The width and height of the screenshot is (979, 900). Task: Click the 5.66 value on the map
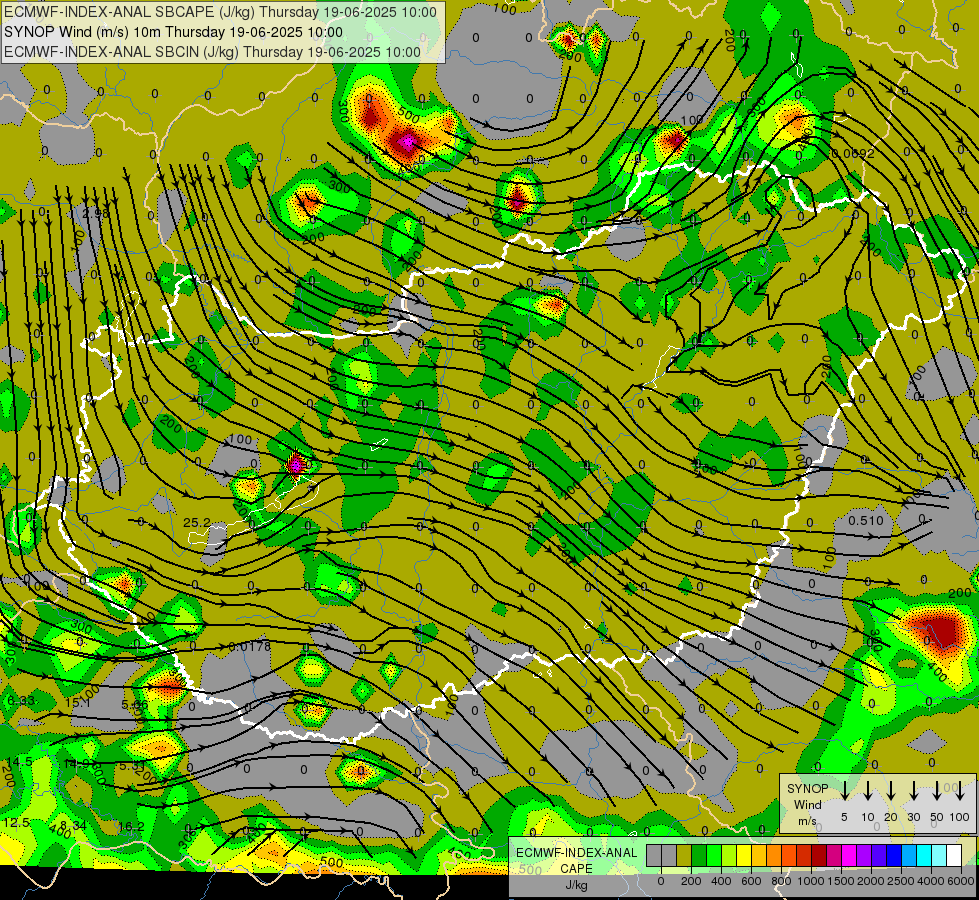pyautogui.click(x=135, y=705)
